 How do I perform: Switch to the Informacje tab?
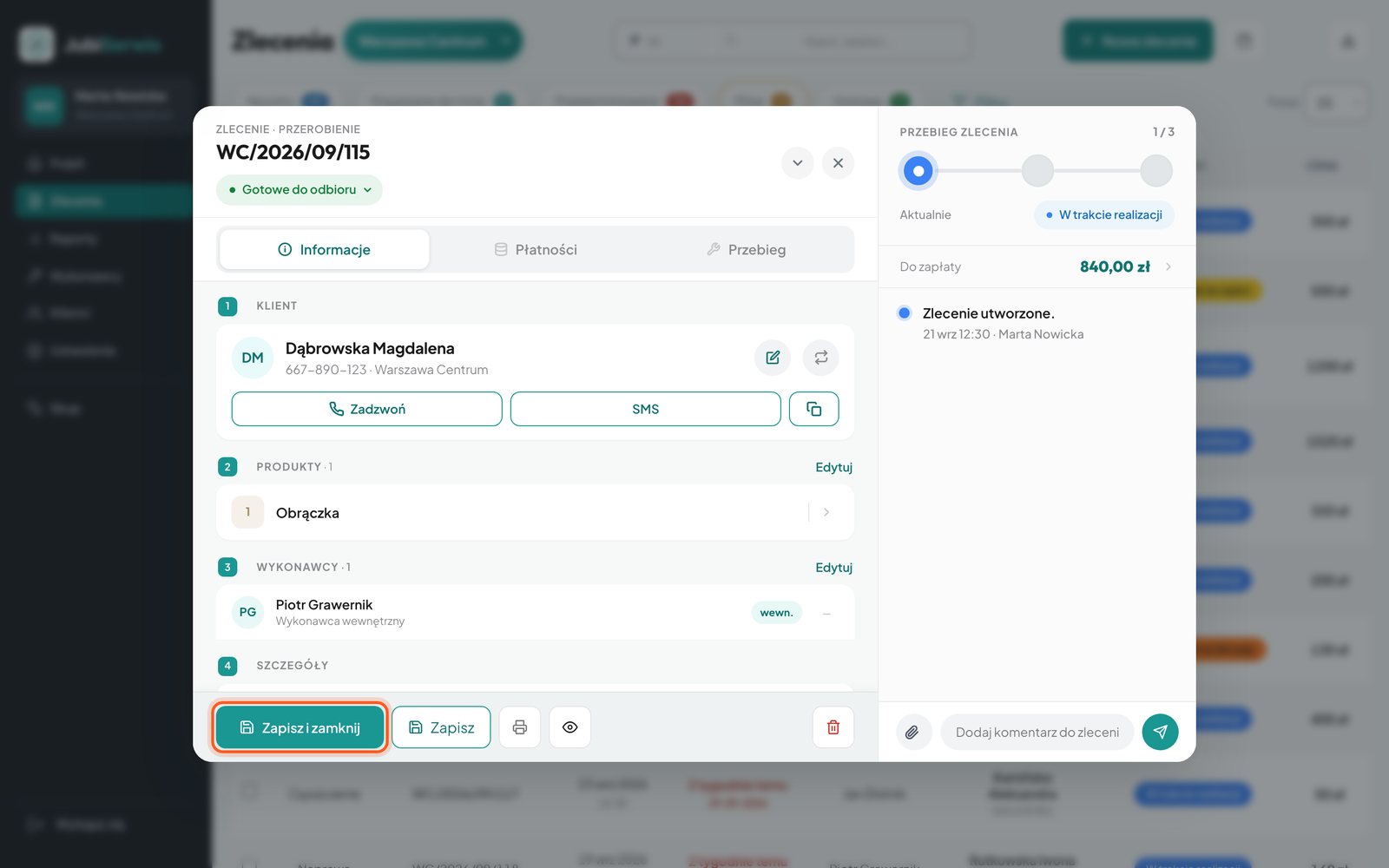click(325, 250)
